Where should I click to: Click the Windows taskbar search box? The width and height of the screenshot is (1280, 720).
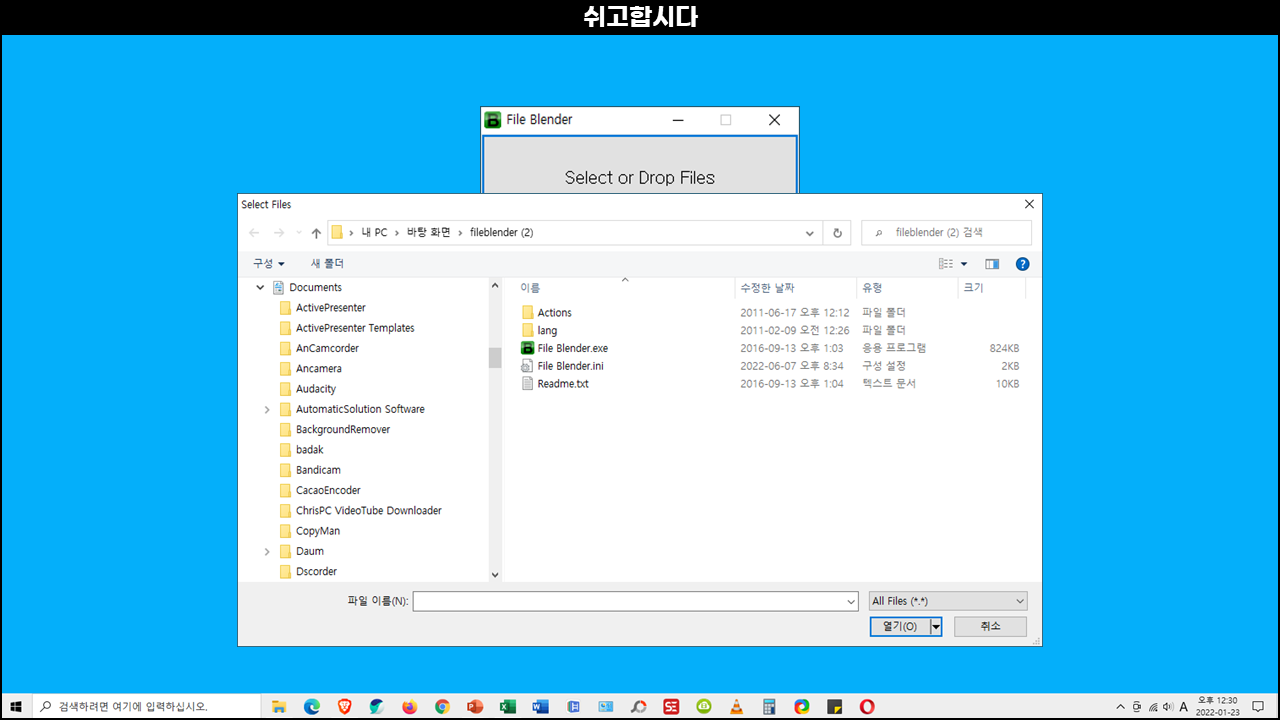tap(147, 706)
